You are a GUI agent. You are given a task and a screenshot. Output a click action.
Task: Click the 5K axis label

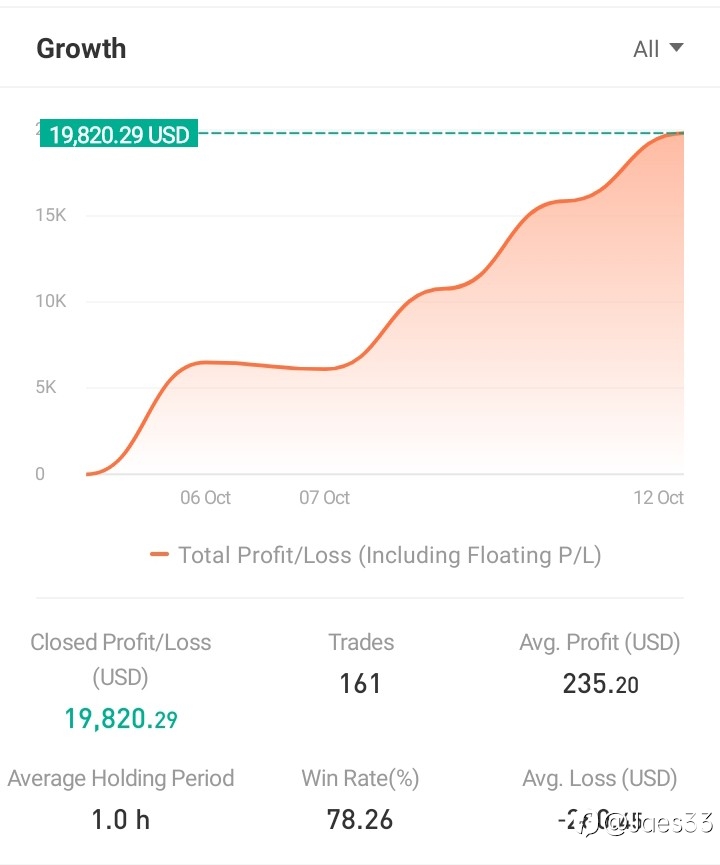coord(46,387)
